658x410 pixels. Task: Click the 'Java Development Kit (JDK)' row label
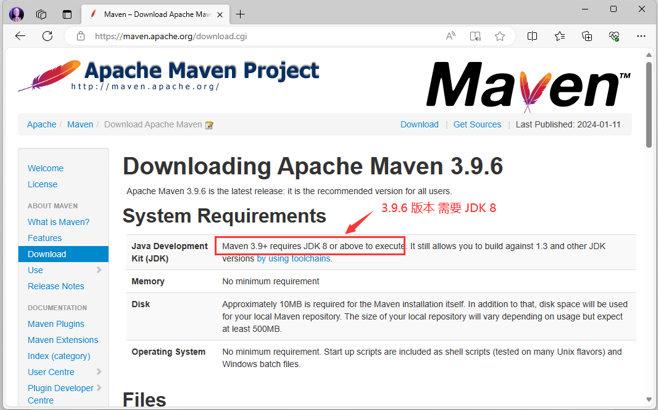[170, 252]
